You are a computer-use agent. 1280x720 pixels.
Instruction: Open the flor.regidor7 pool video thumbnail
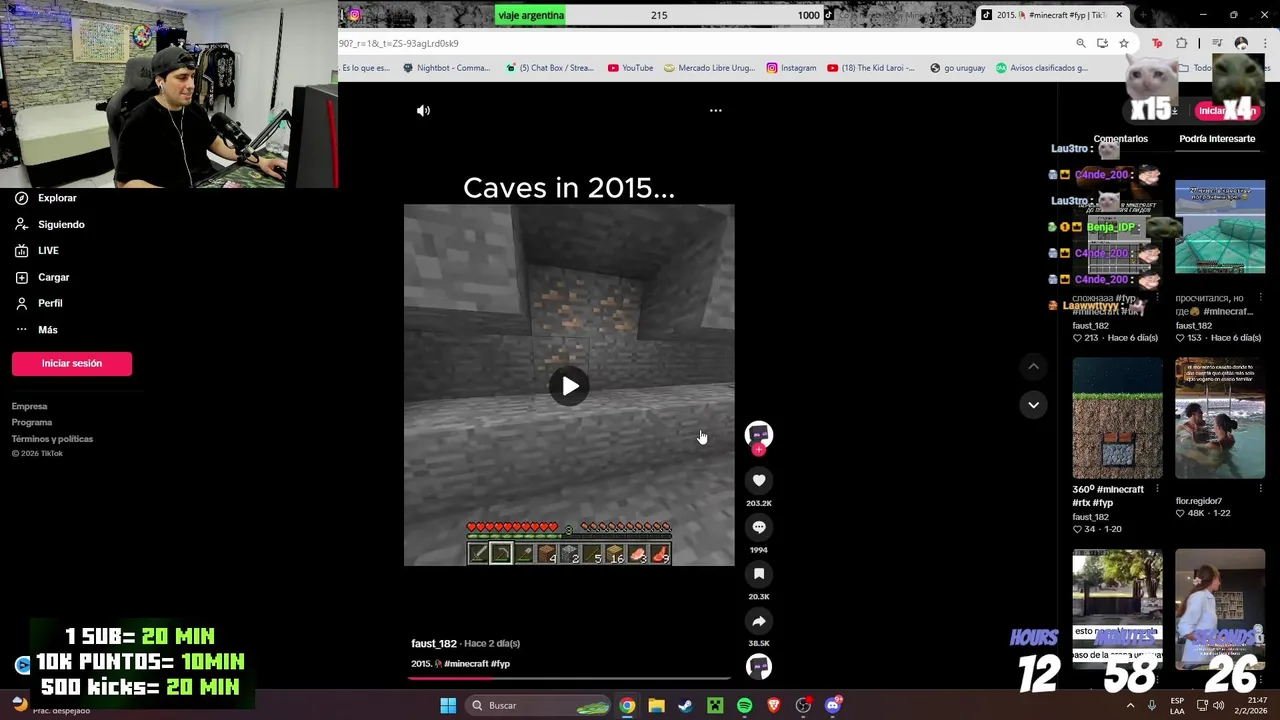tap(1220, 419)
